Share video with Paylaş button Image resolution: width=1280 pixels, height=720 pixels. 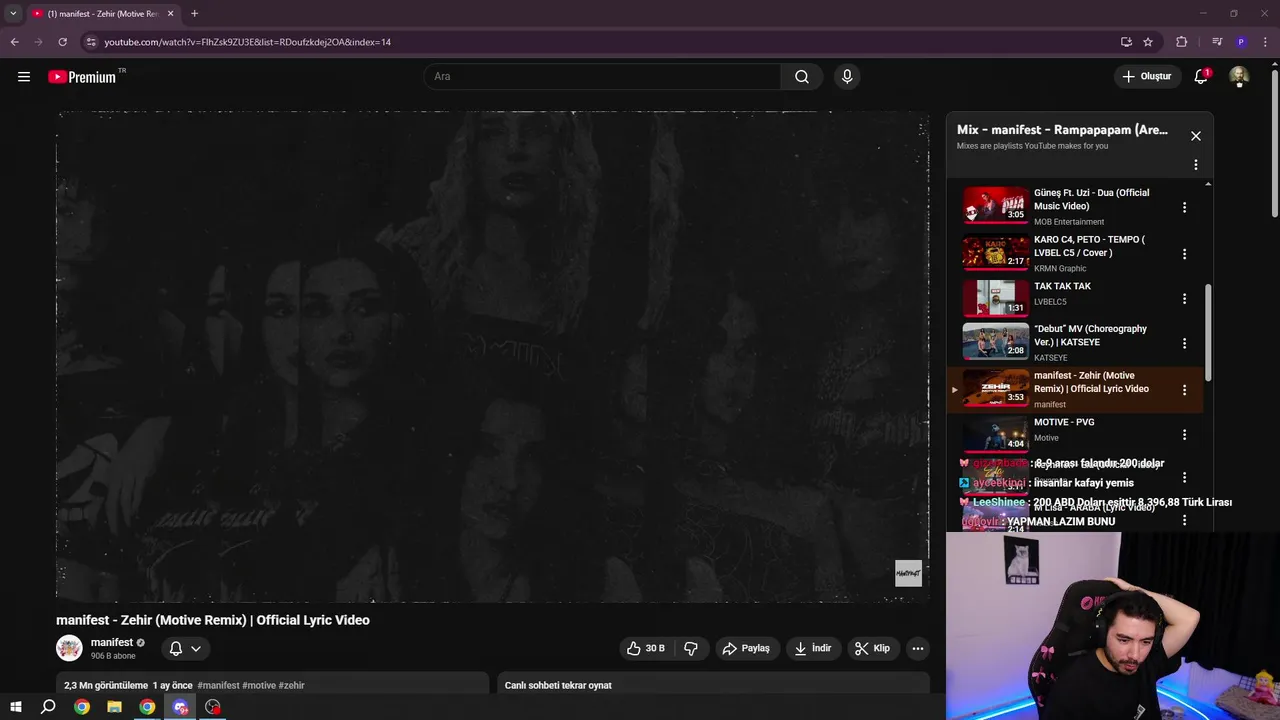pyautogui.click(x=746, y=649)
